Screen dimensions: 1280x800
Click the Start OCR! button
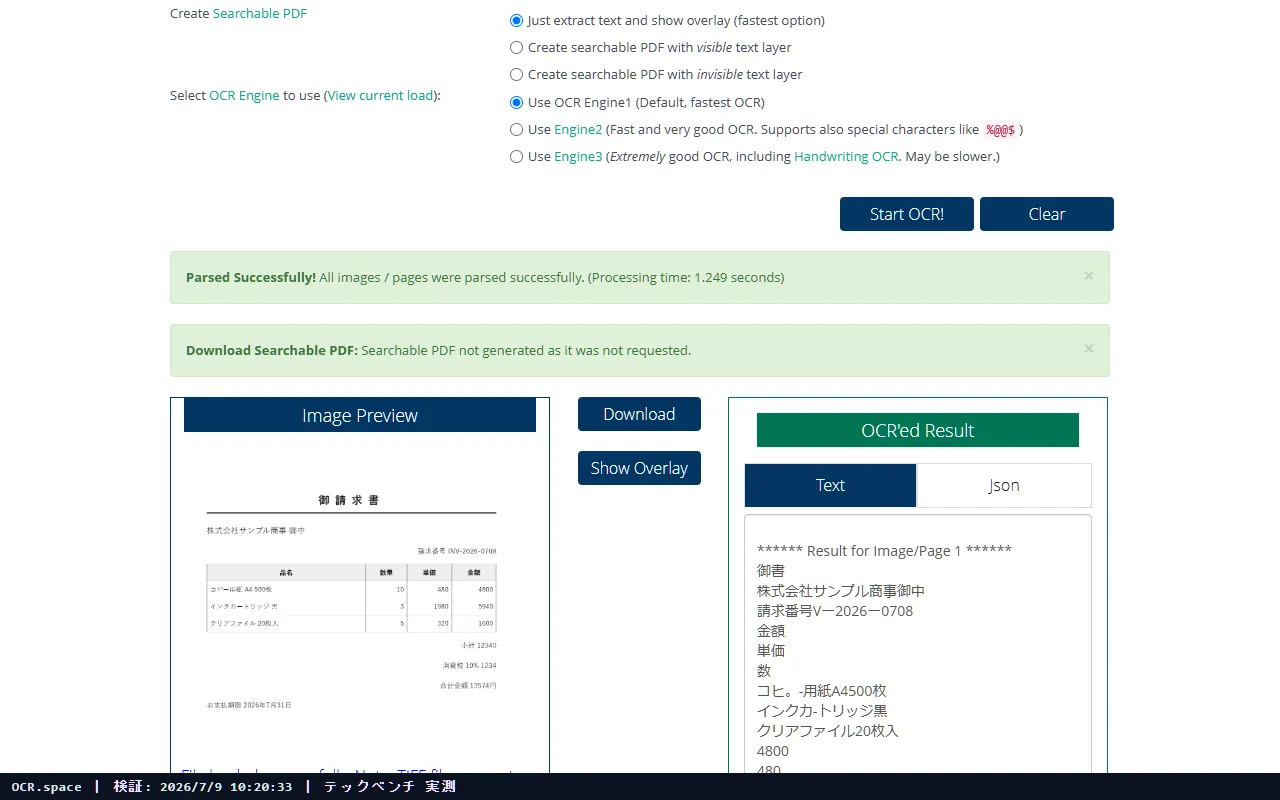click(x=907, y=214)
